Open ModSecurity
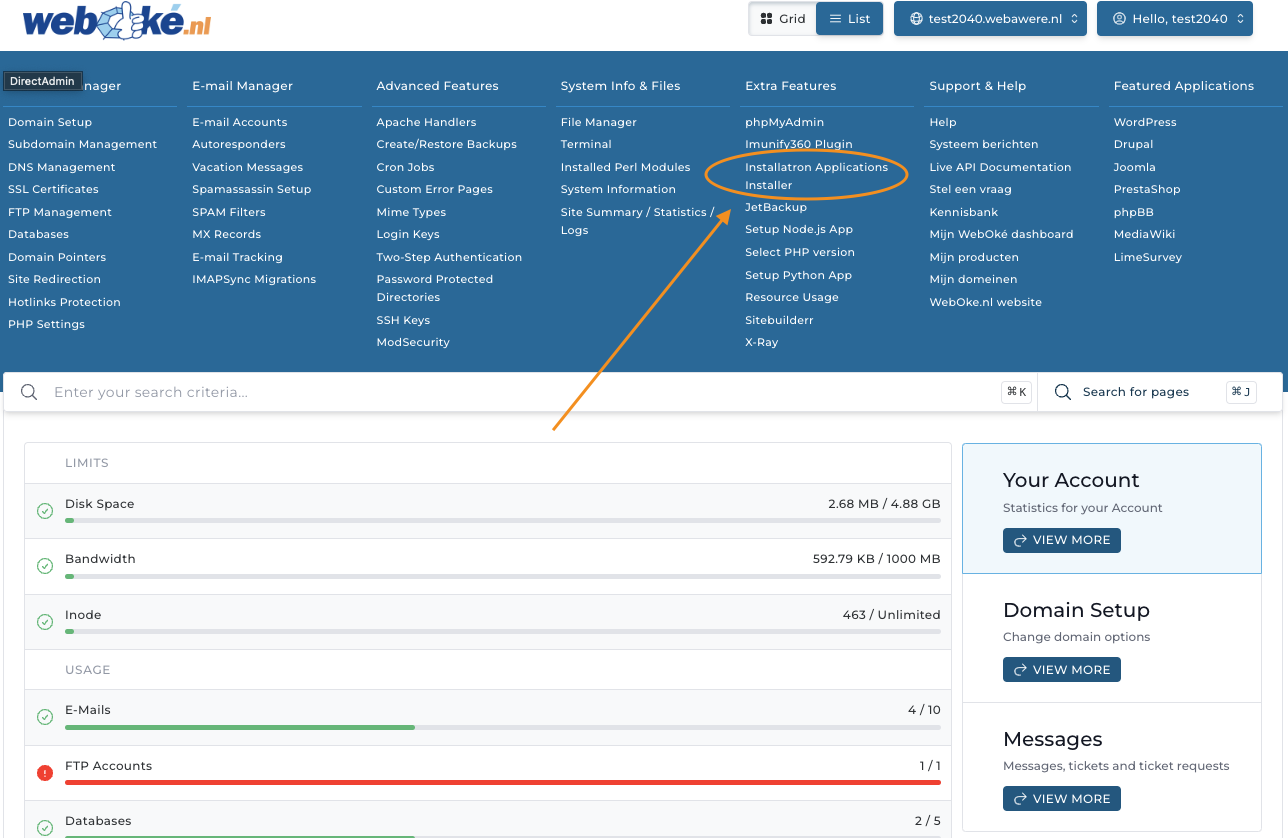The height and width of the screenshot is (838, 1288). pos(413,342)
